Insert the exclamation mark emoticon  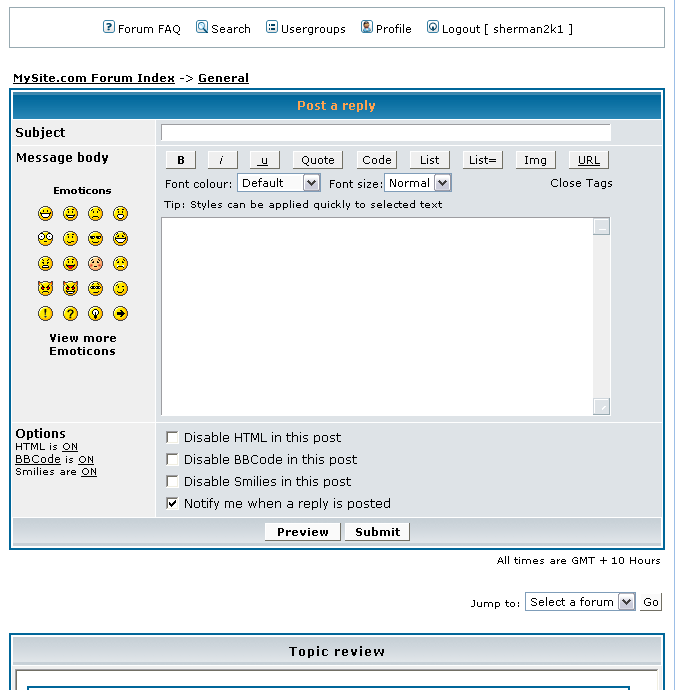point(45,314)
